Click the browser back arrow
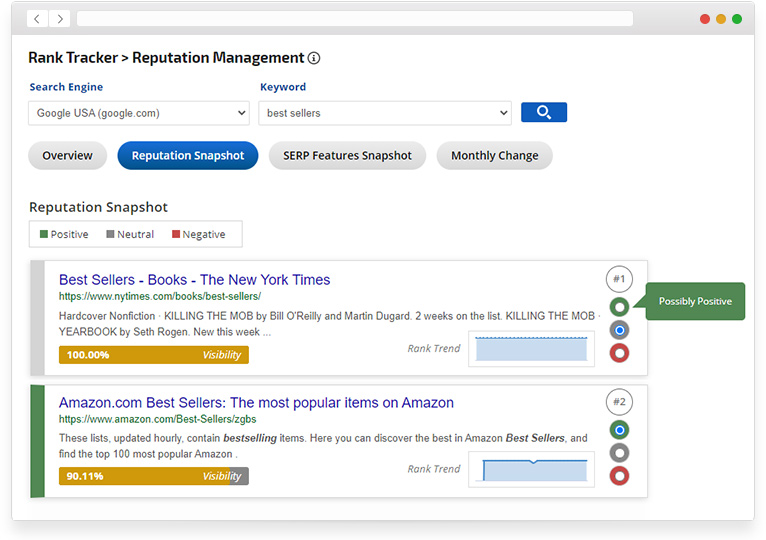The height and width of the screenshot is (540, 766). [37, 19]
